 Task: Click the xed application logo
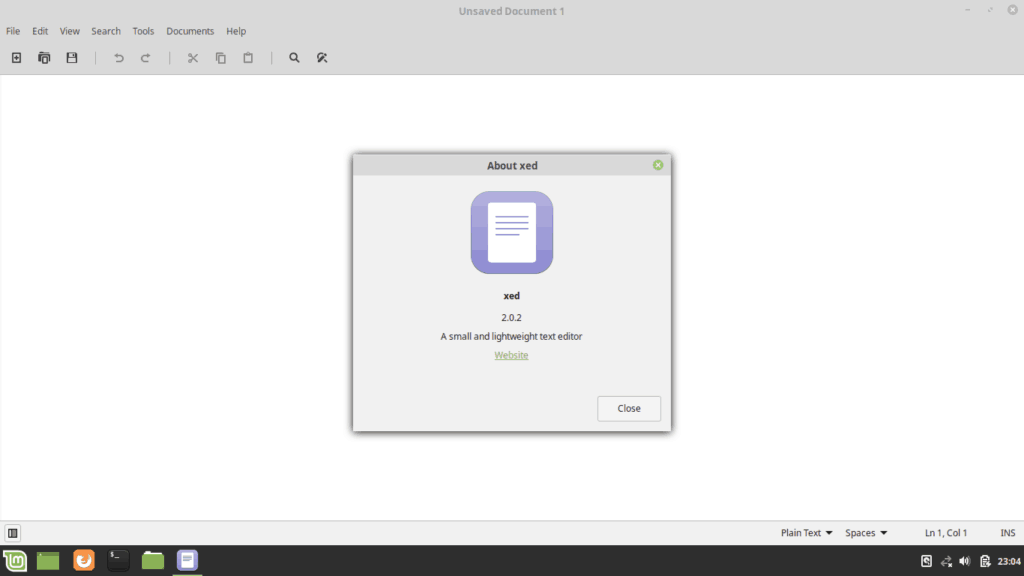(x=512, y=232)
